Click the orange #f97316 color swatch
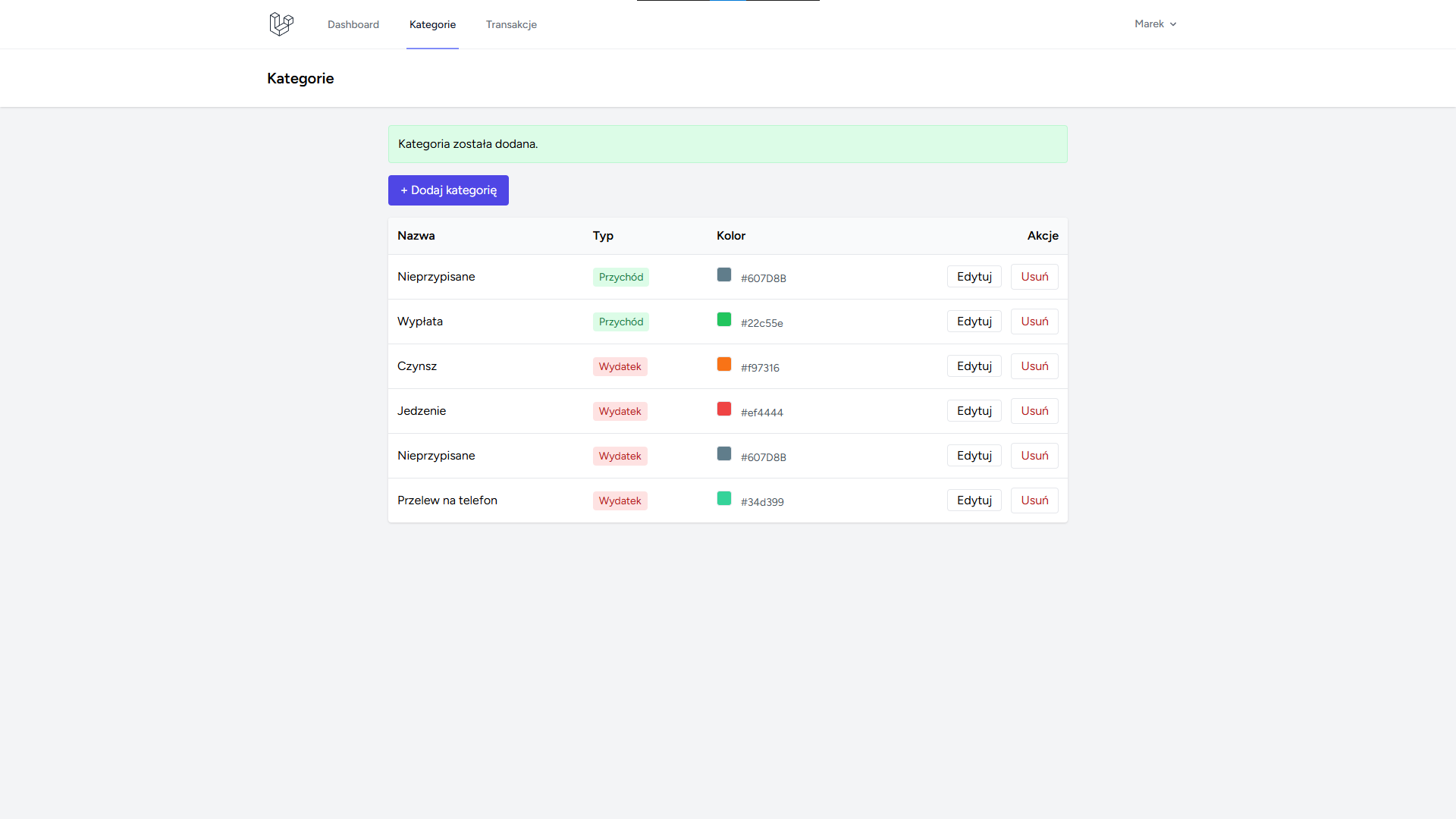1456x819 pixels. pyautogui.click(x=724, y=364)
